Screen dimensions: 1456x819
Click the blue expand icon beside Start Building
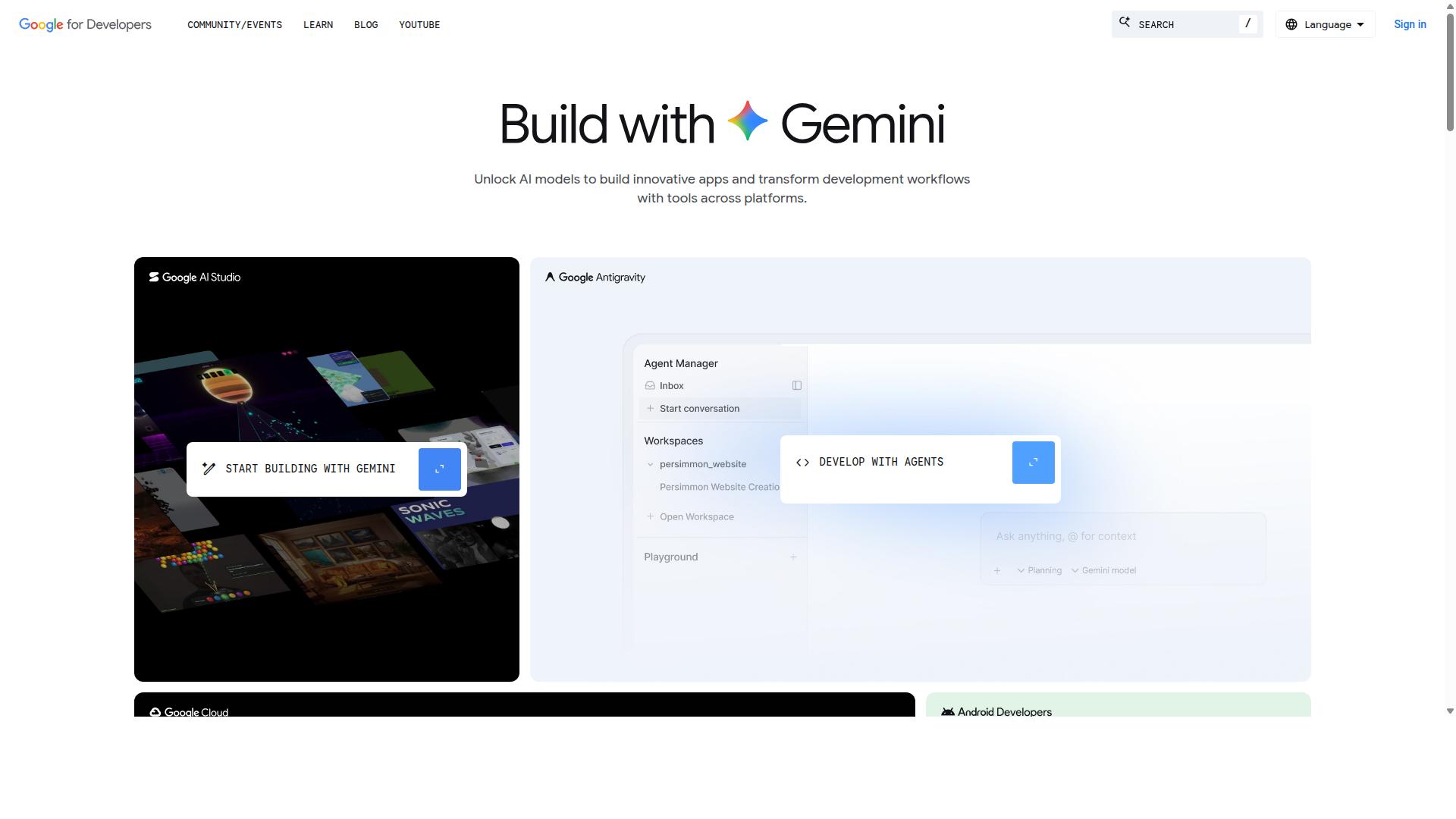click(x=440, y=469)
